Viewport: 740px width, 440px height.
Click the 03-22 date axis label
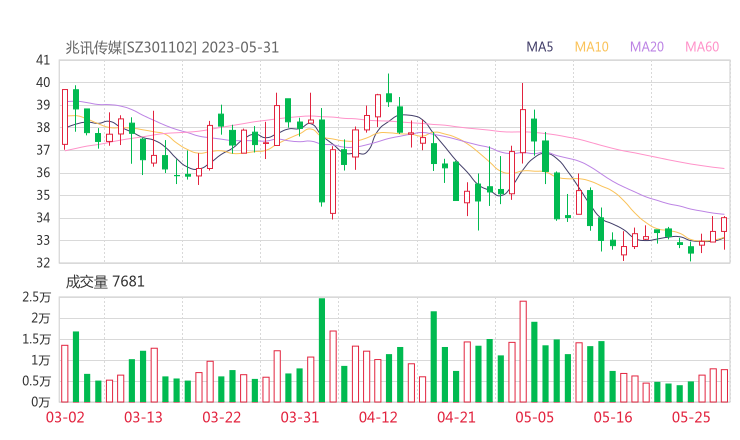click(x=222, y=418)
